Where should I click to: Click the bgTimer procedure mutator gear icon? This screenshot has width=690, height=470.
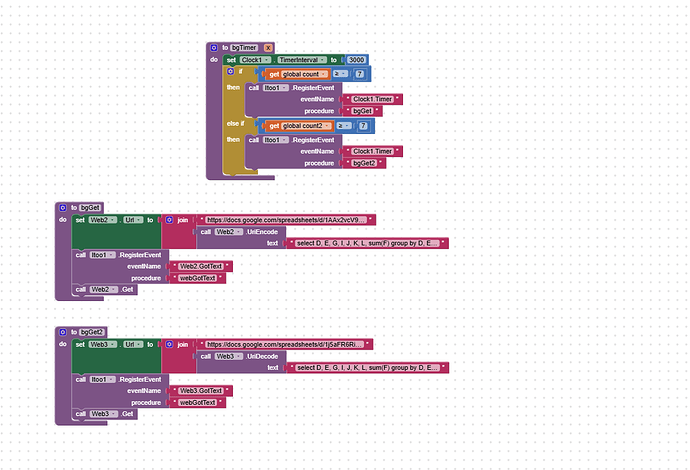click(214, 48)
